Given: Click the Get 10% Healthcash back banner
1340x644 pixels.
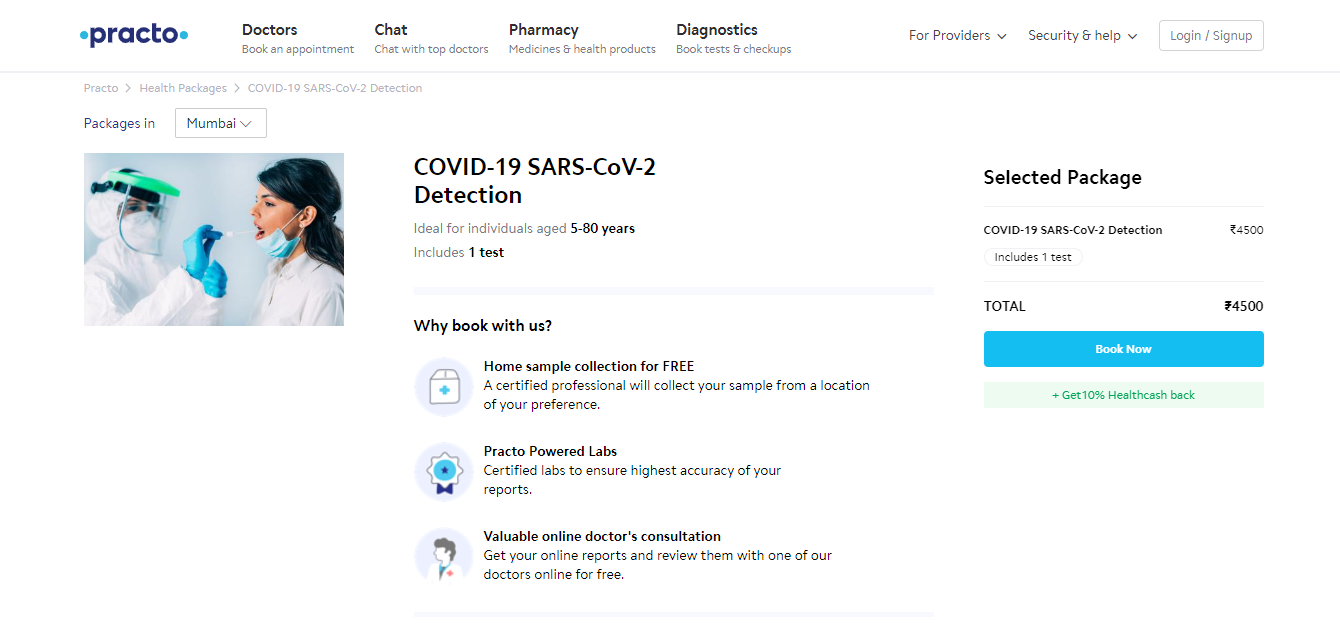Looking at the screenshot, I should pyautogui.click(x=1123, y=395).
